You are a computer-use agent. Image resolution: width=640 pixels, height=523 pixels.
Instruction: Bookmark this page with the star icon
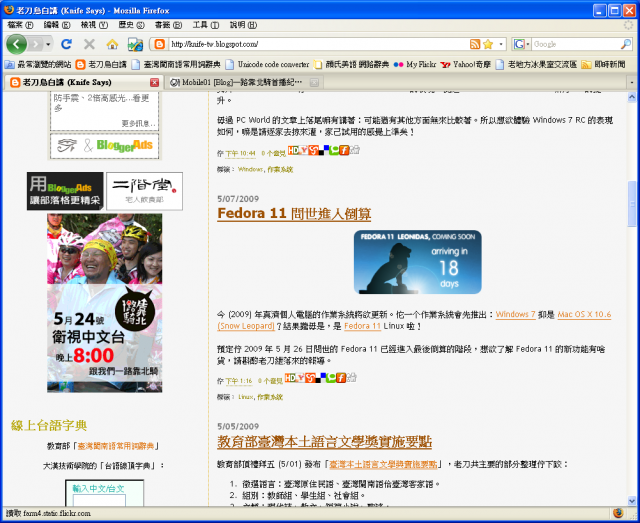pos(488,44)
